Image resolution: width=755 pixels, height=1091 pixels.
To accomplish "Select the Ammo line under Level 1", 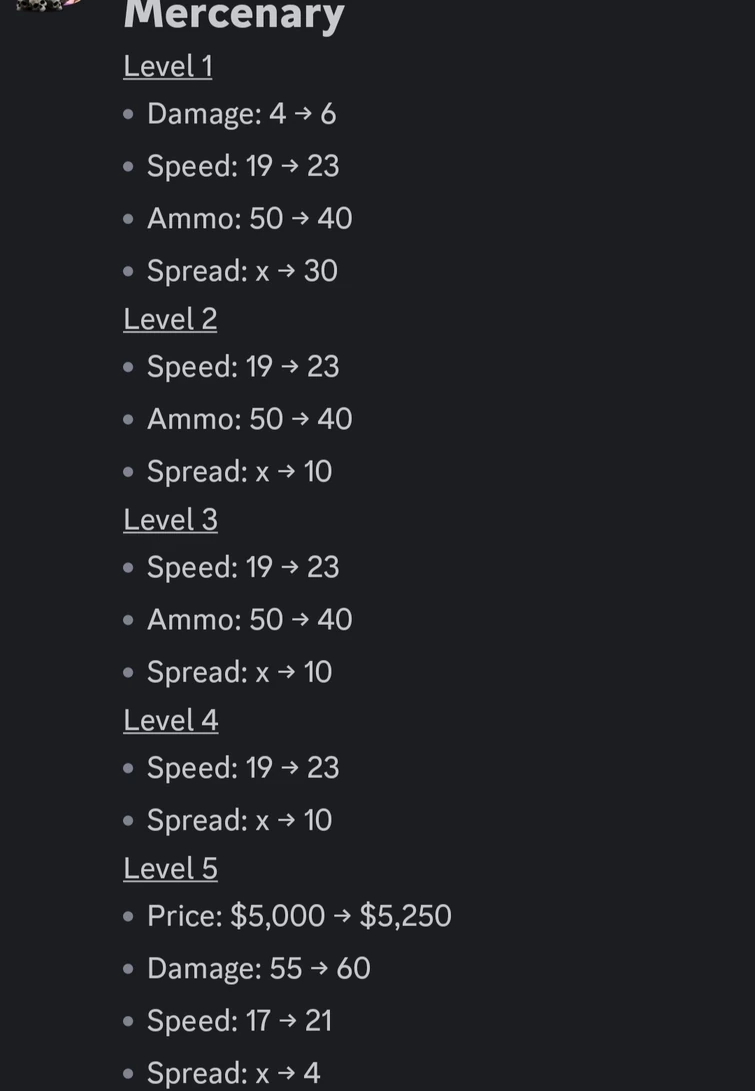I will point(249,218).
